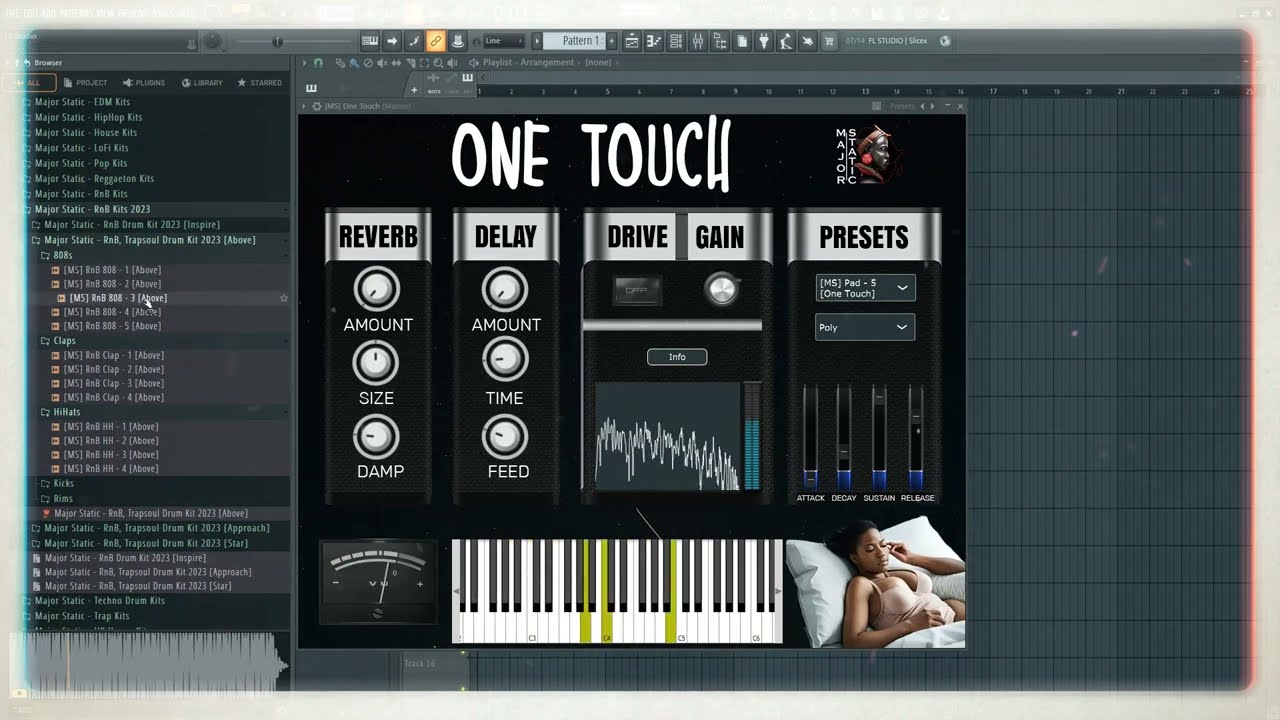Click the Reverb DAMP knob
Viewport: 1280px width, 720px height.
tap(376, 436)
